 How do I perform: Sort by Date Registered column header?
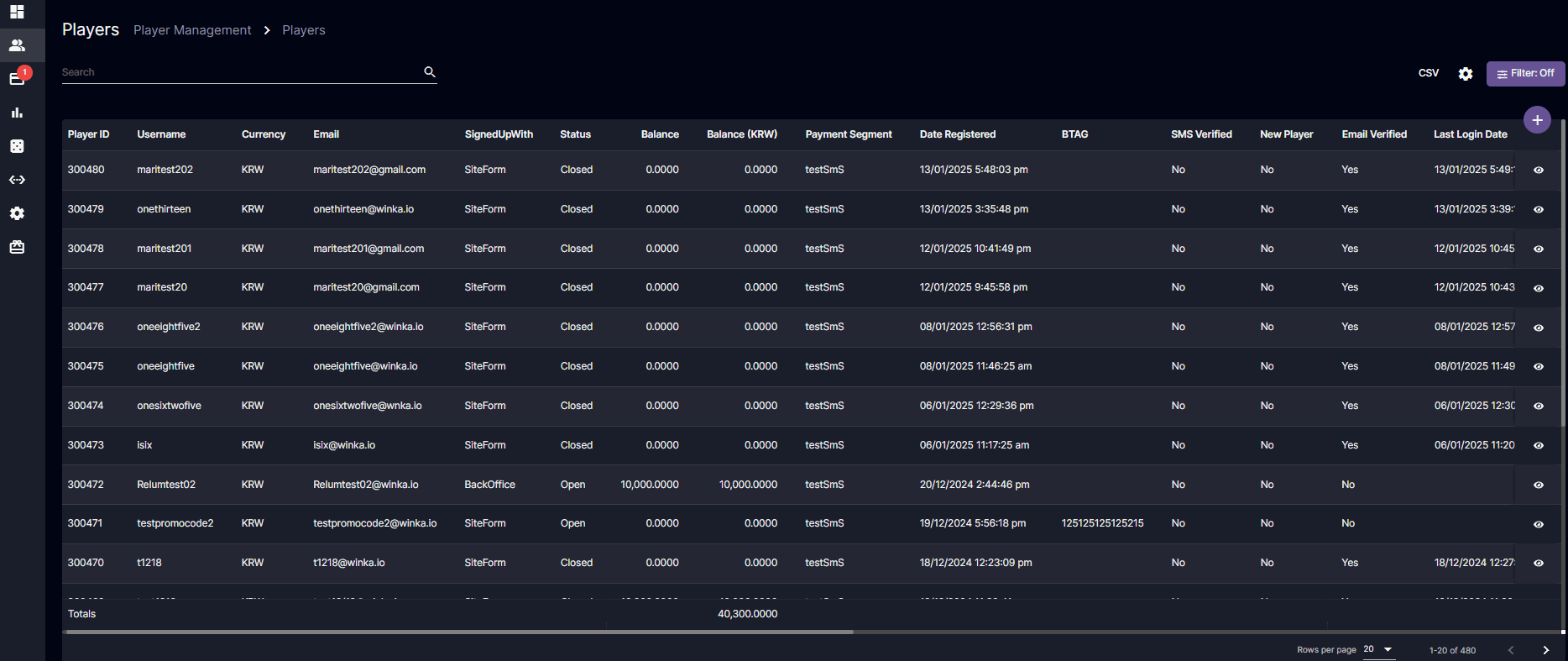958,134
